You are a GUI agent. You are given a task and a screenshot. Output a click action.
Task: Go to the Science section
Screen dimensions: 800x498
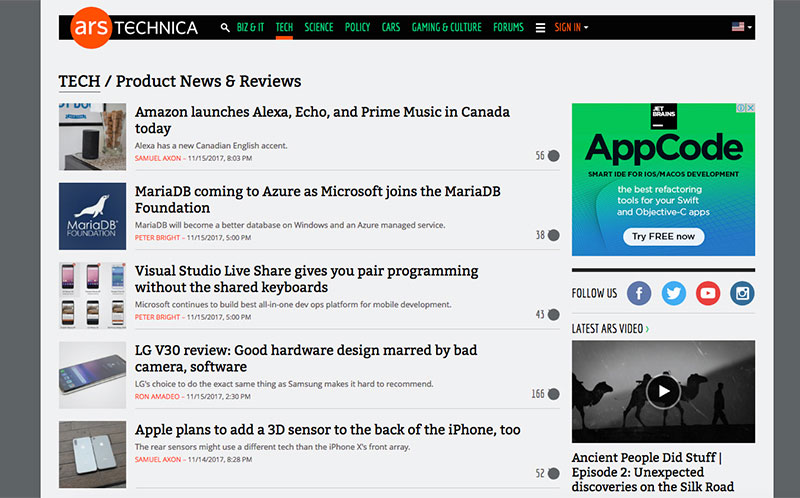319,28
